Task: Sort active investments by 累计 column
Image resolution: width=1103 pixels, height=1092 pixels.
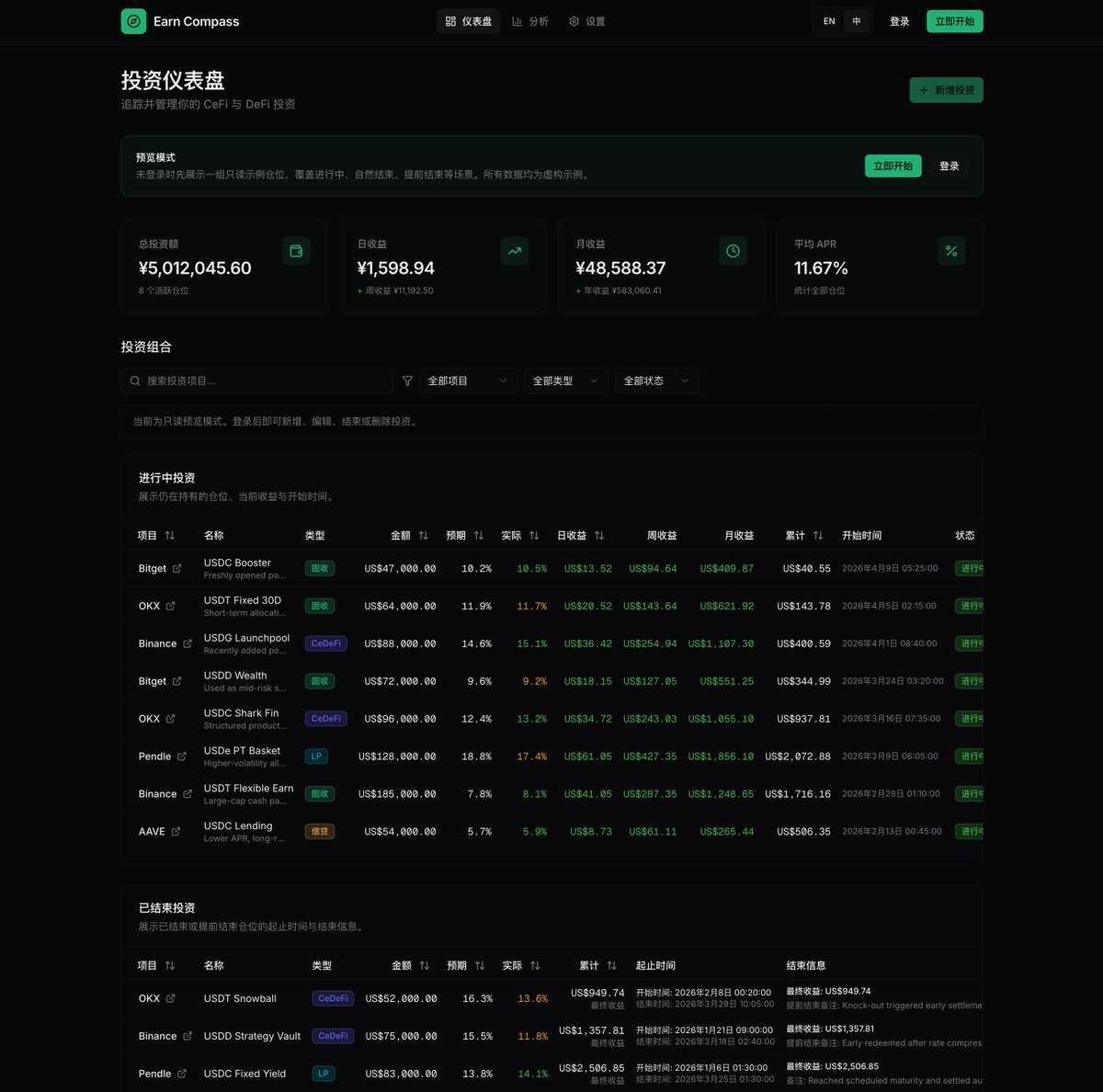Action: [804, 535]
